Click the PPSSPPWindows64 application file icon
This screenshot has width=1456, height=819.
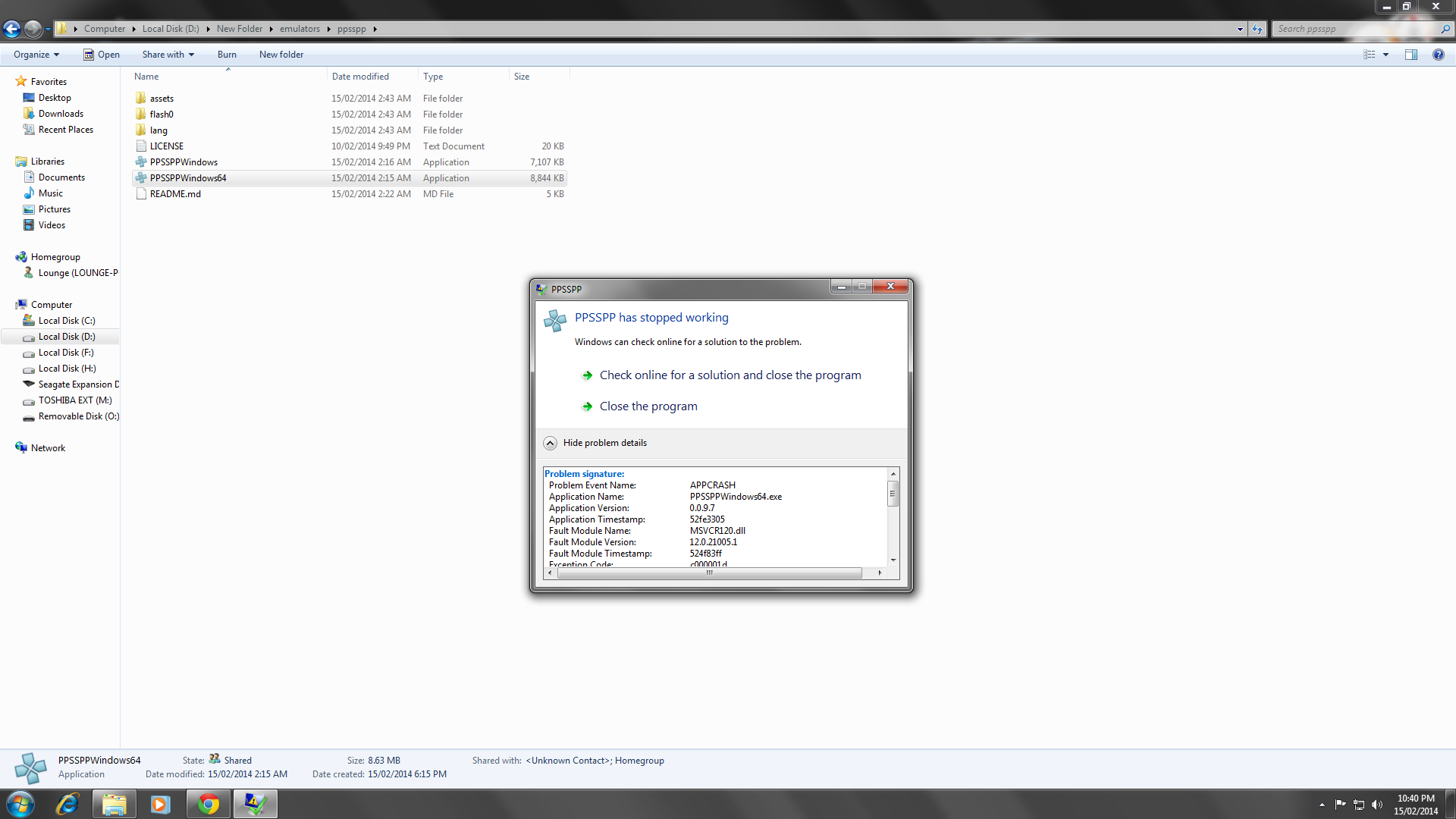point(141,178)
